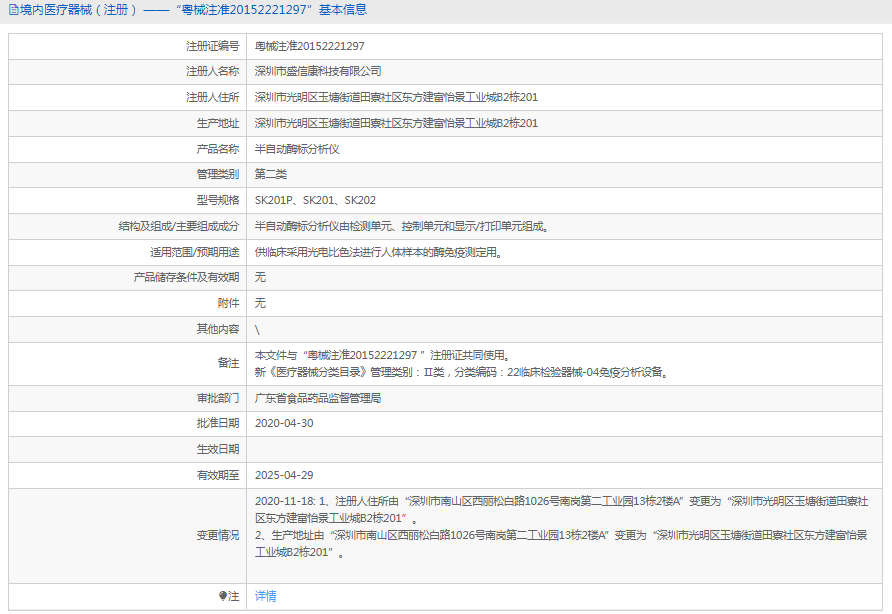
Task: Click the 产品名称 label
Action: coord(218,149)
